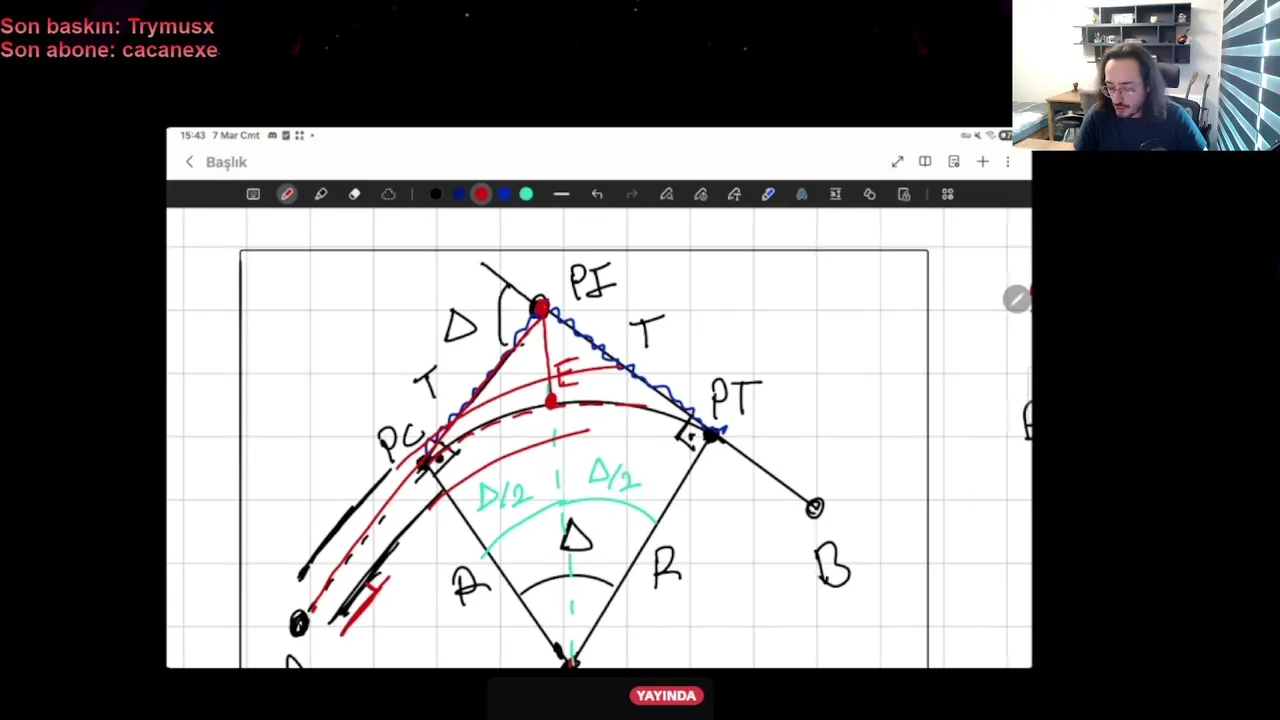Click the YAYINDA live badge

coord(666,696)
